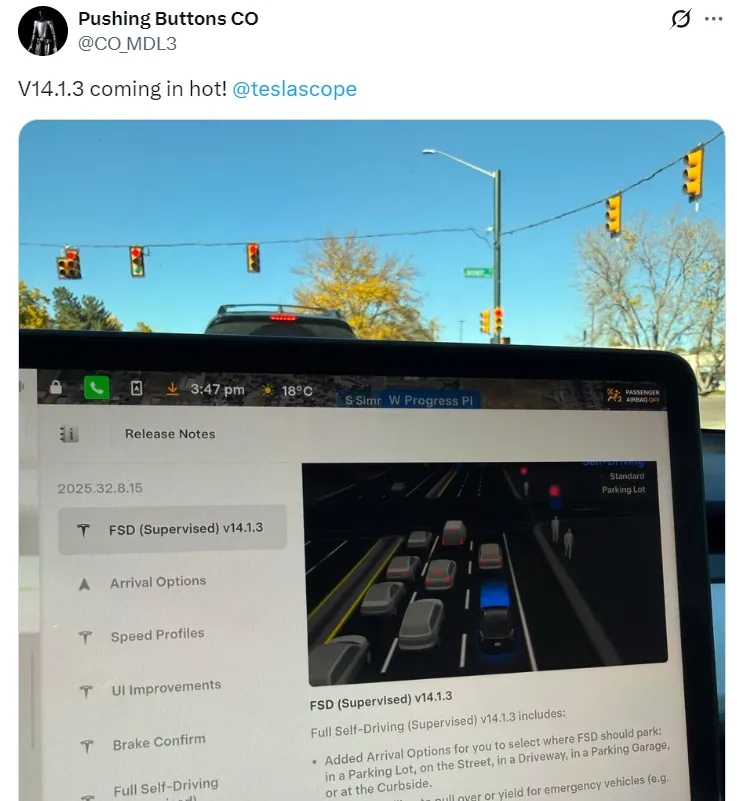Select Brake Confirm release note

click(158, 742)
